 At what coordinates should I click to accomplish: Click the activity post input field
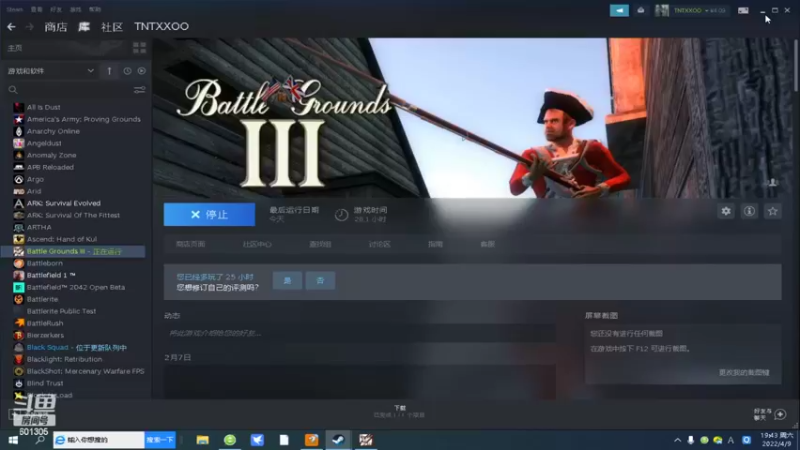tap(360, 333)
